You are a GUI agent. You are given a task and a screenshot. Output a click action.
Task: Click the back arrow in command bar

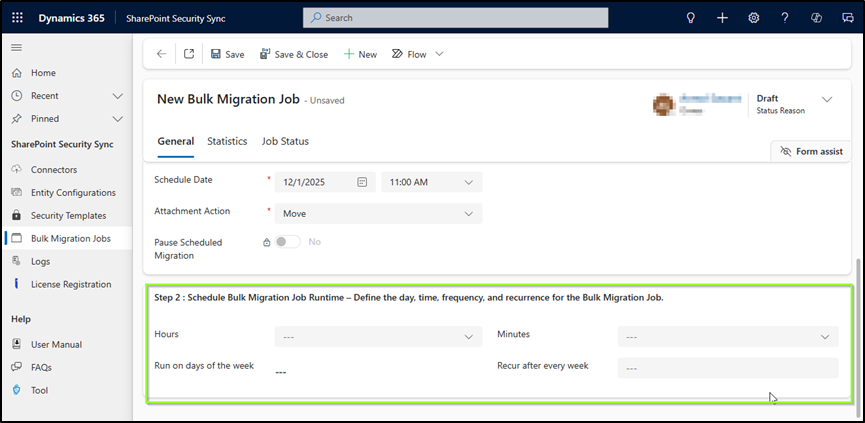(162, 54)
